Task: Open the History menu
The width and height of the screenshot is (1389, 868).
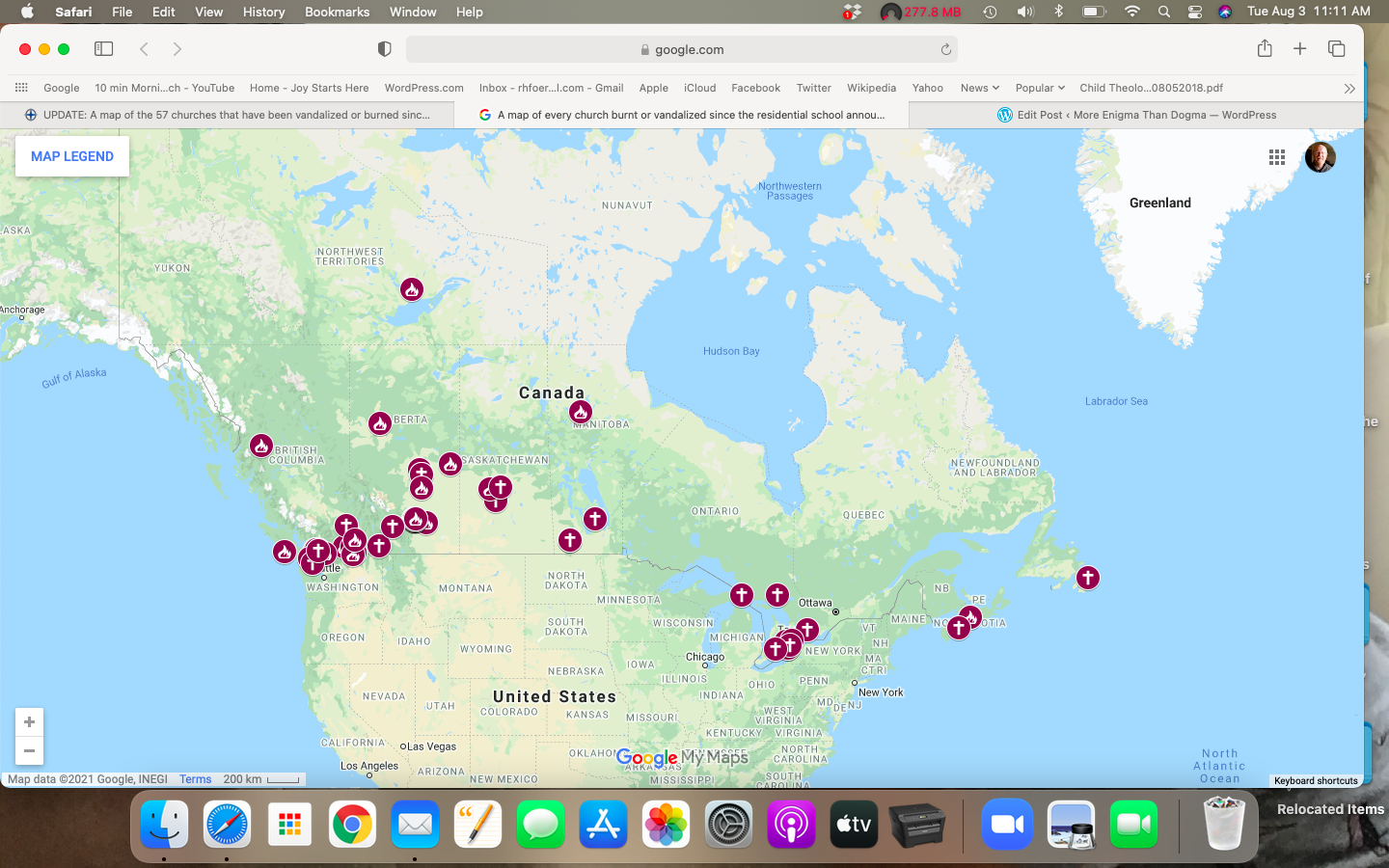Action: click(x=263, y=12)
